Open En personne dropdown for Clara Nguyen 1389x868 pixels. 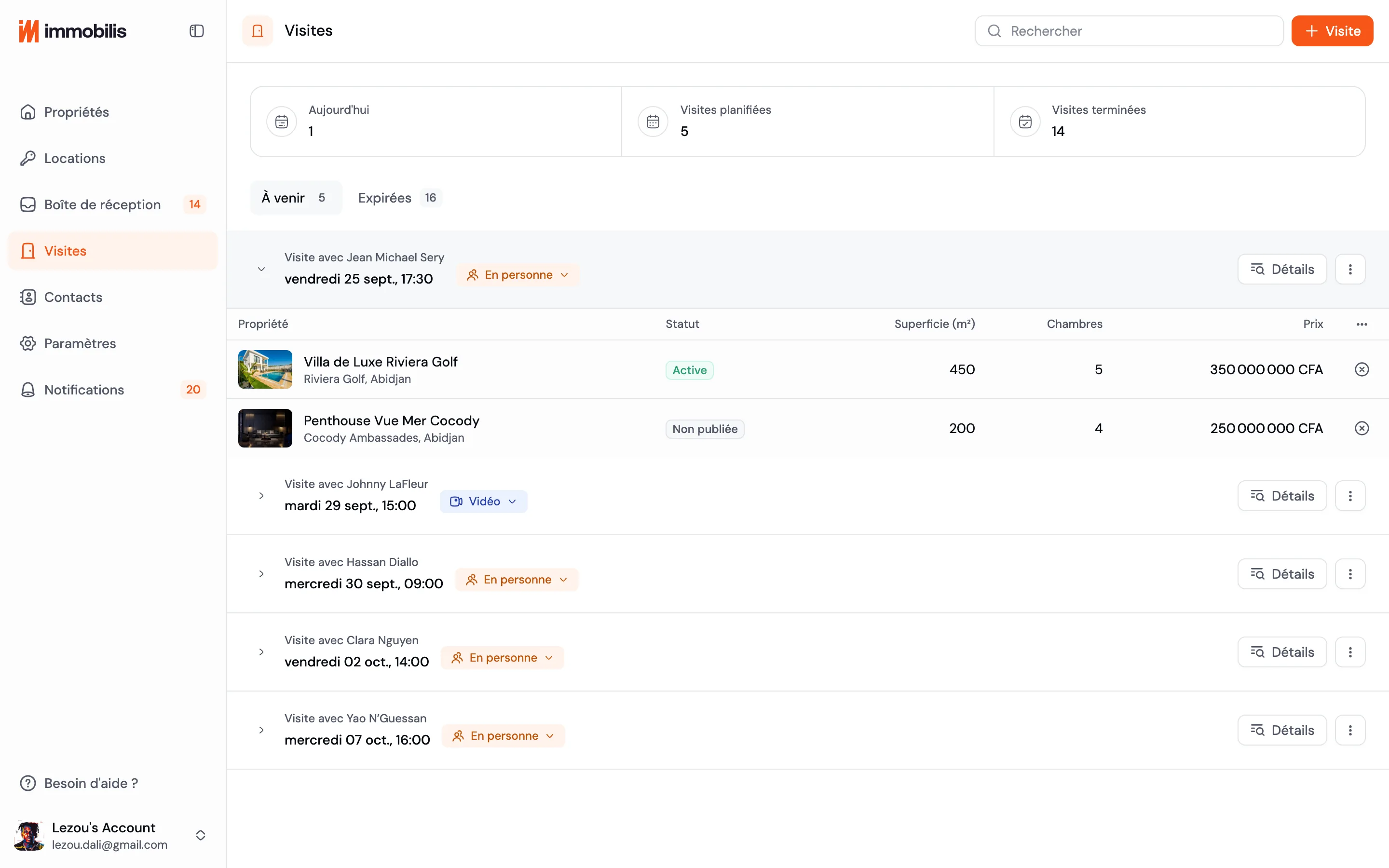point(502,657)
